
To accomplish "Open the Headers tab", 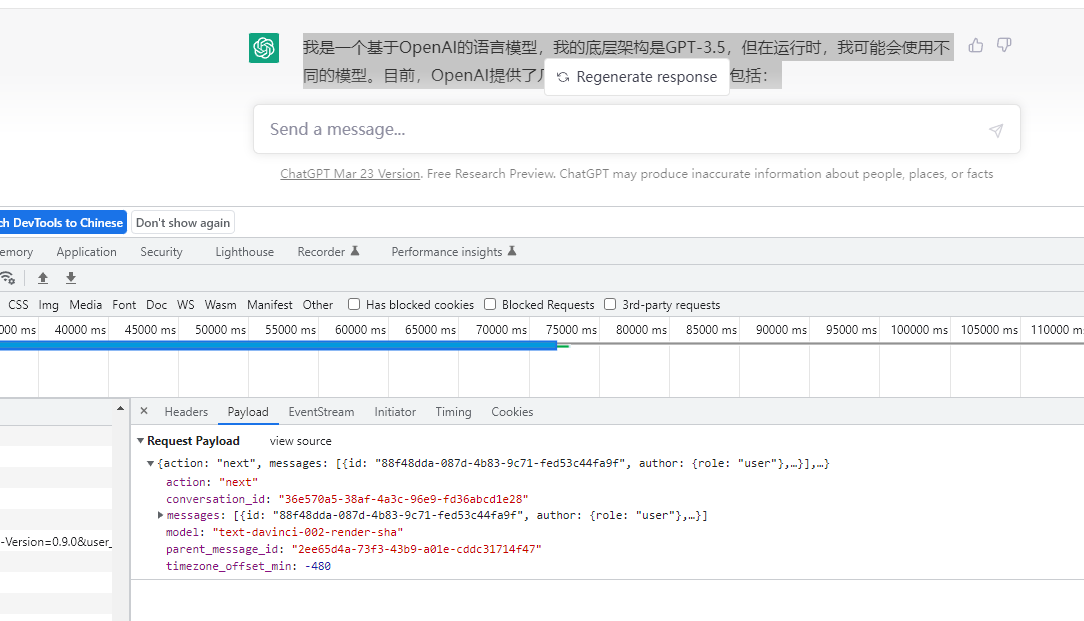I will [x=186, y=411].
